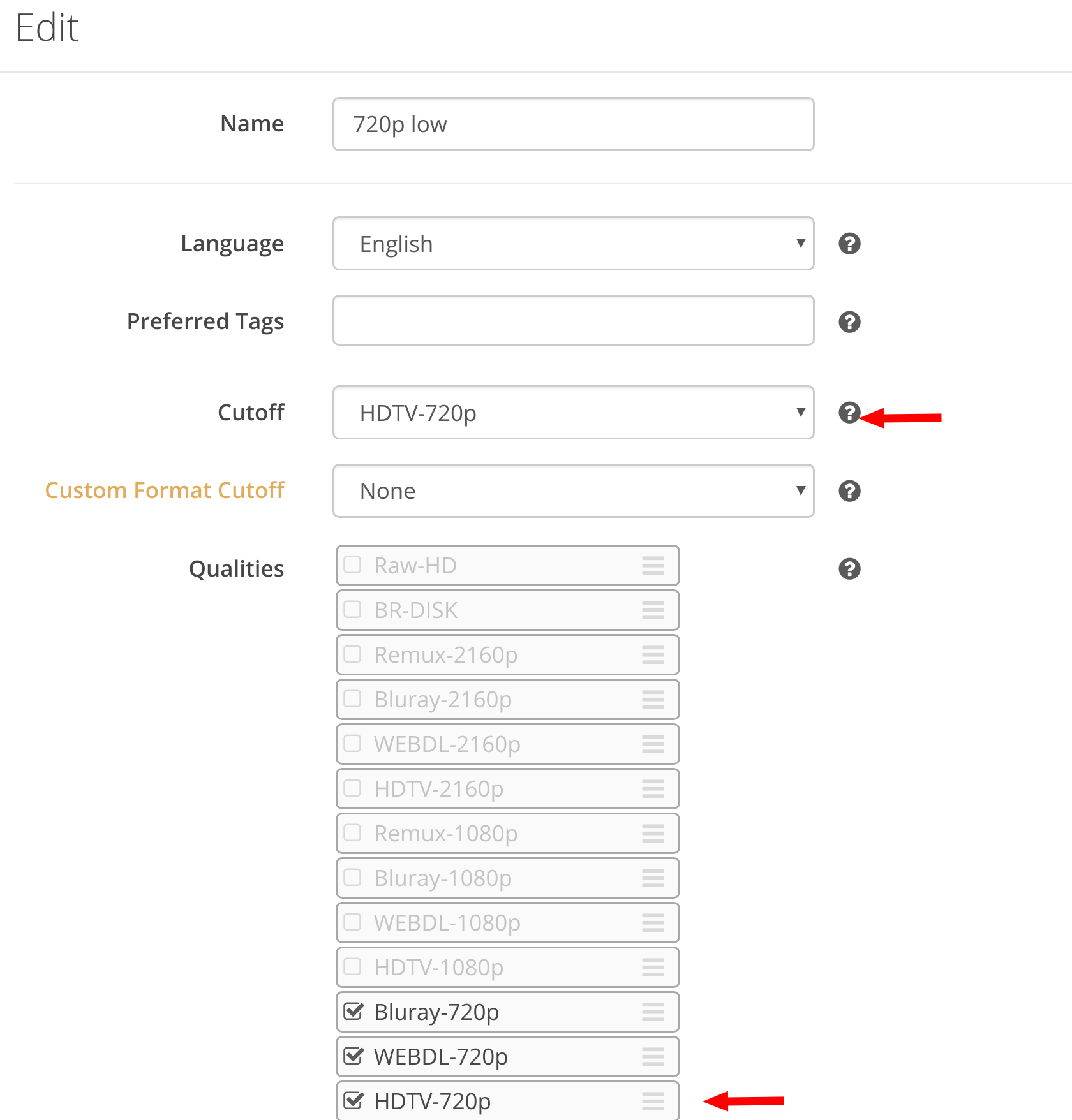
Task: Open help for Custom Format Cutoff
Action: coord(849,491)
